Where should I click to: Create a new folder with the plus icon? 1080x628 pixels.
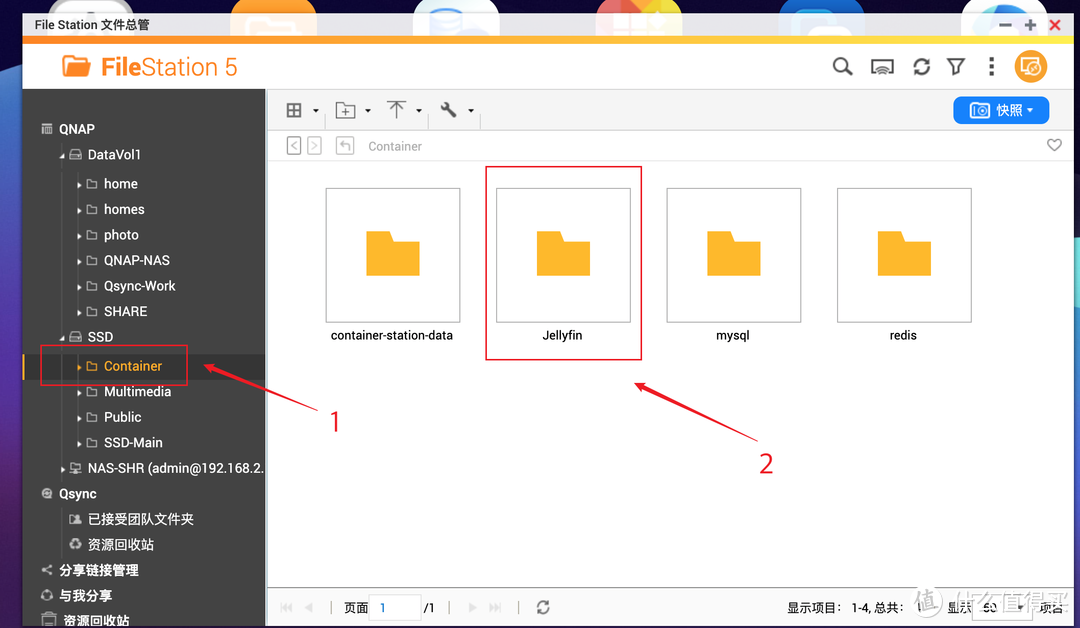point(345,110)
